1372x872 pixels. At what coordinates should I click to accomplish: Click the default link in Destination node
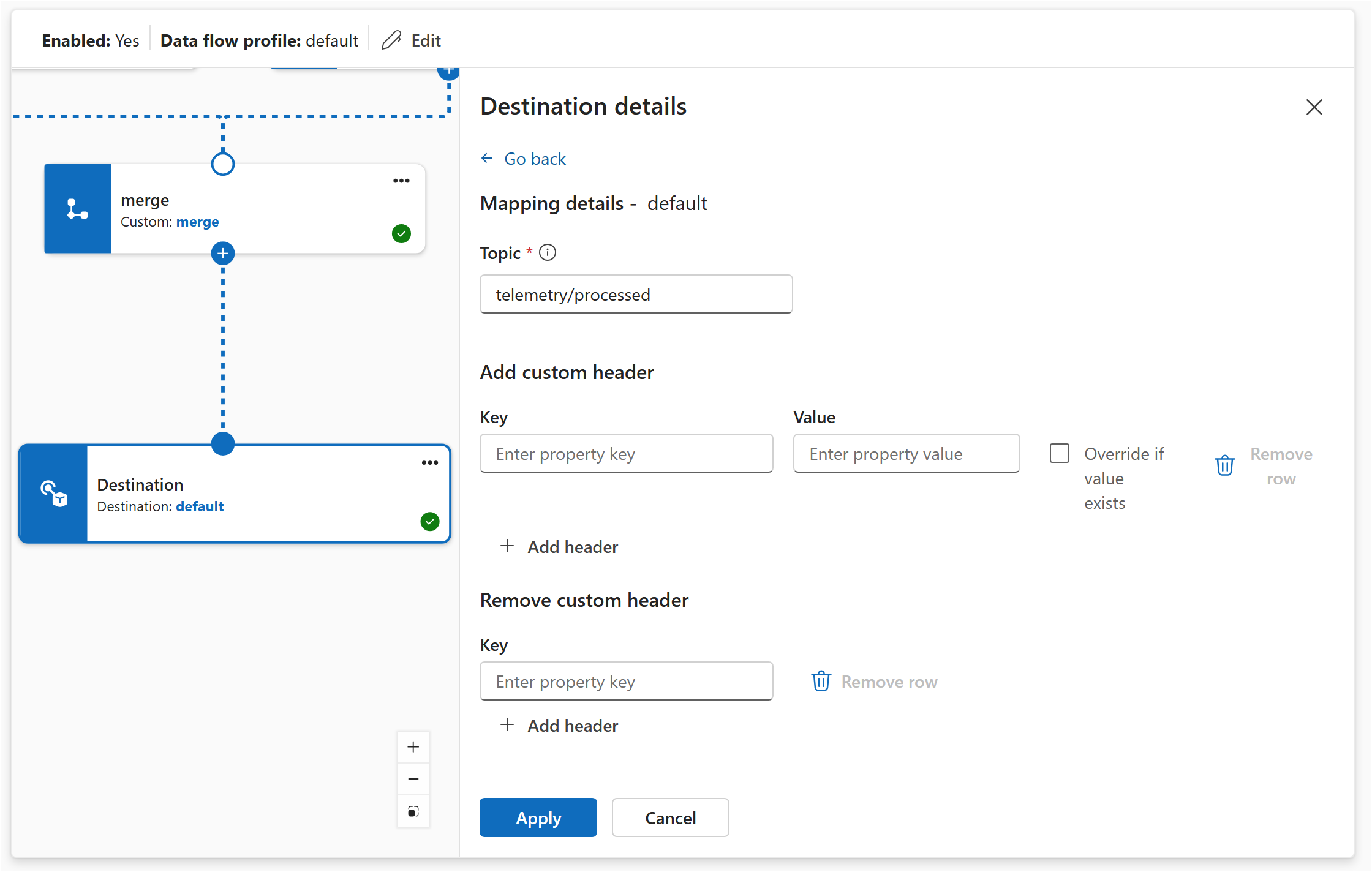tap(200, 506)
